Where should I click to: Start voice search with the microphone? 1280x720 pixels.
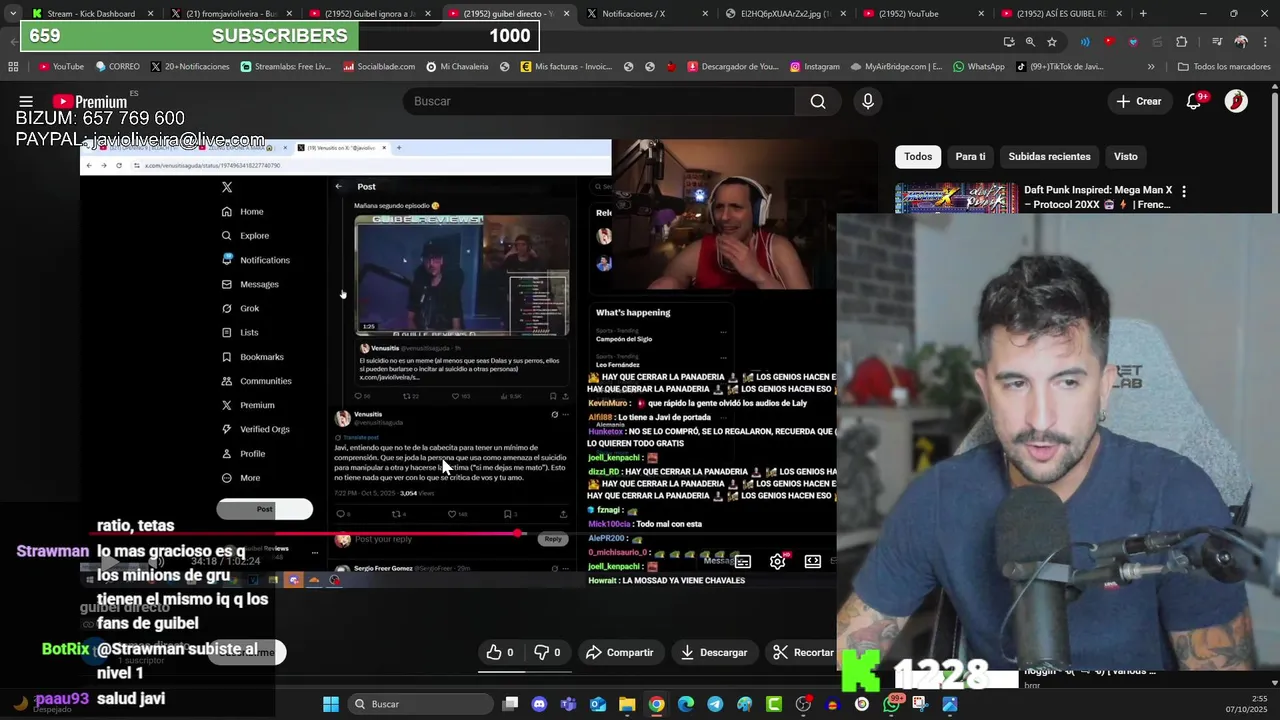[x=868, y=101]
